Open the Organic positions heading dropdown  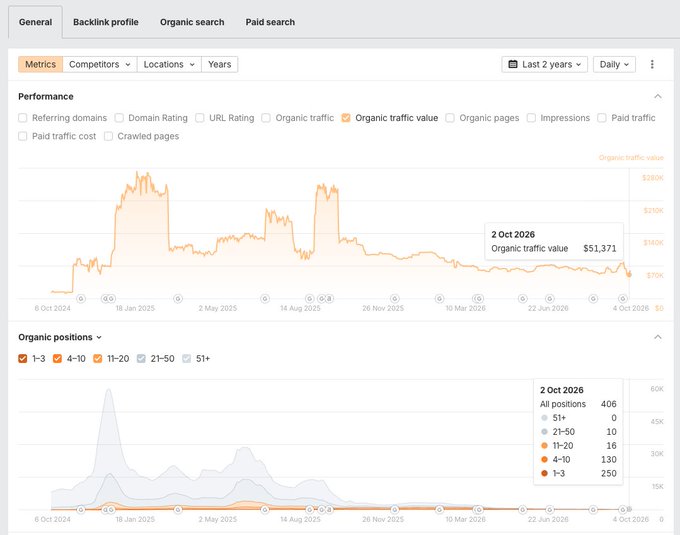(x=60, y=337)
